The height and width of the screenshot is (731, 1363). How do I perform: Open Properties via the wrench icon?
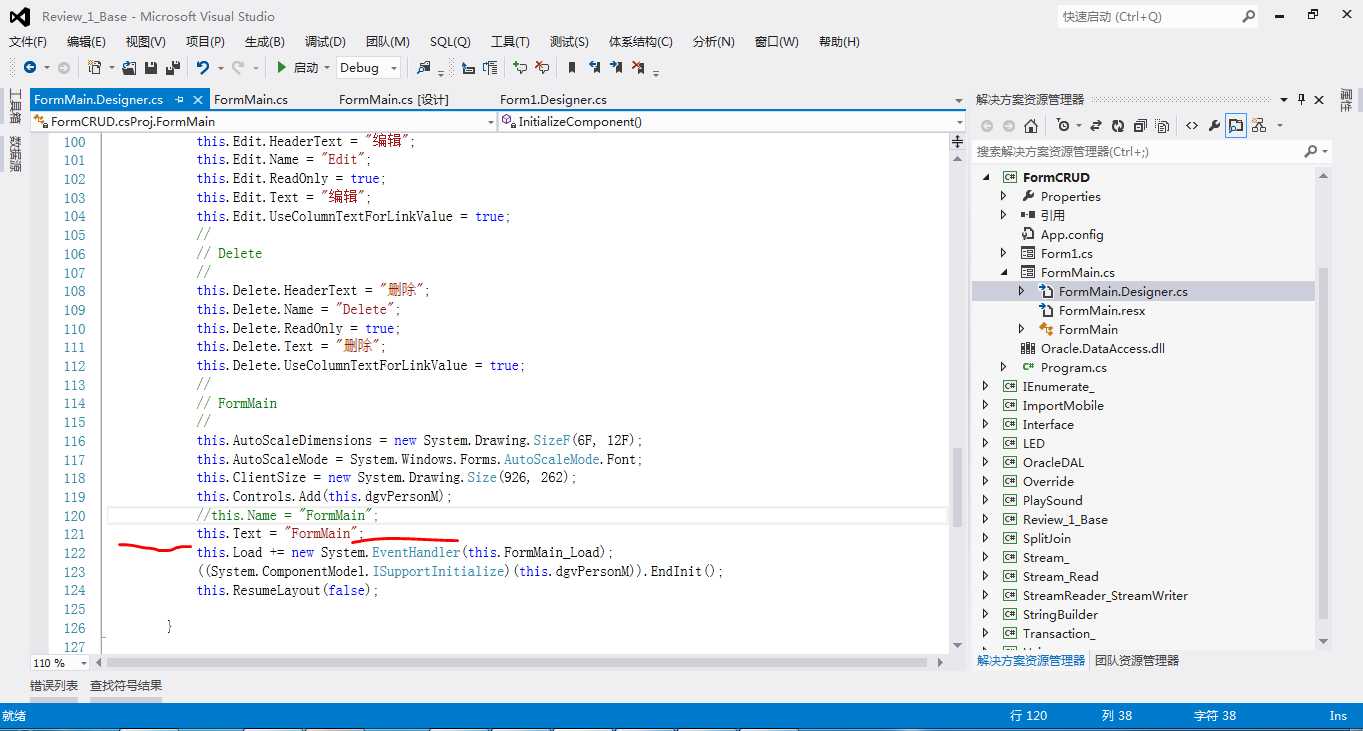coord(1214,126)
